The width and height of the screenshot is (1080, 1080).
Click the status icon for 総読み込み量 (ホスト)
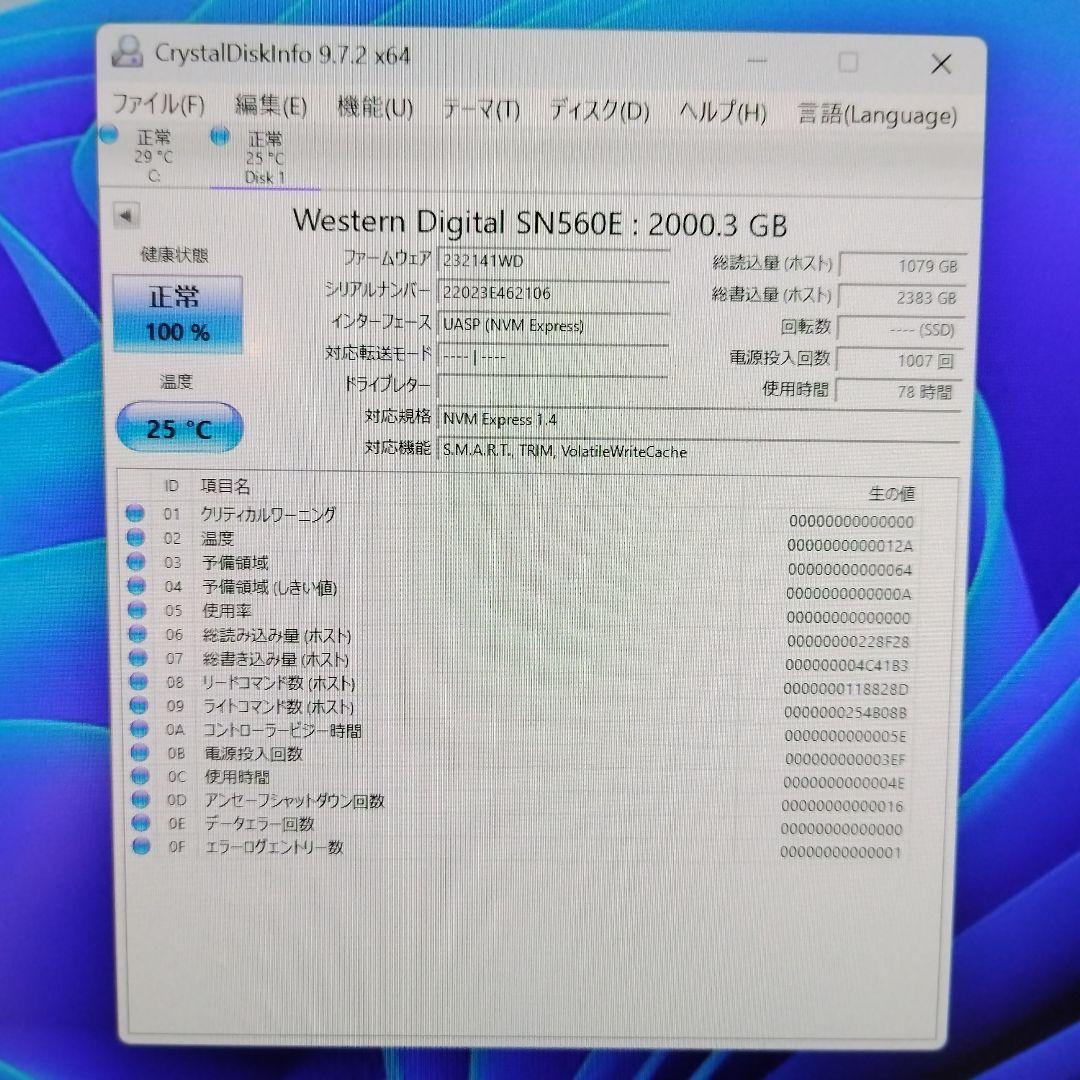[136, 634]
